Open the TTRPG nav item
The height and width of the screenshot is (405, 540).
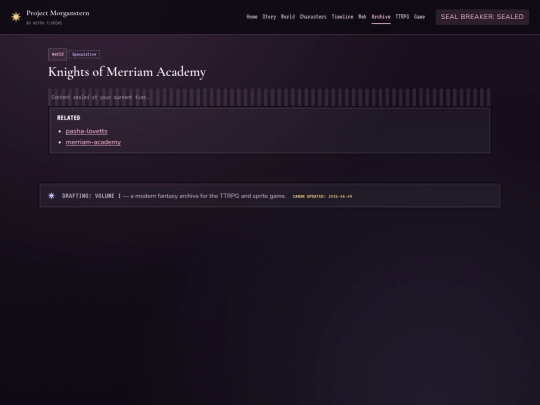click(x=402, y=17)
